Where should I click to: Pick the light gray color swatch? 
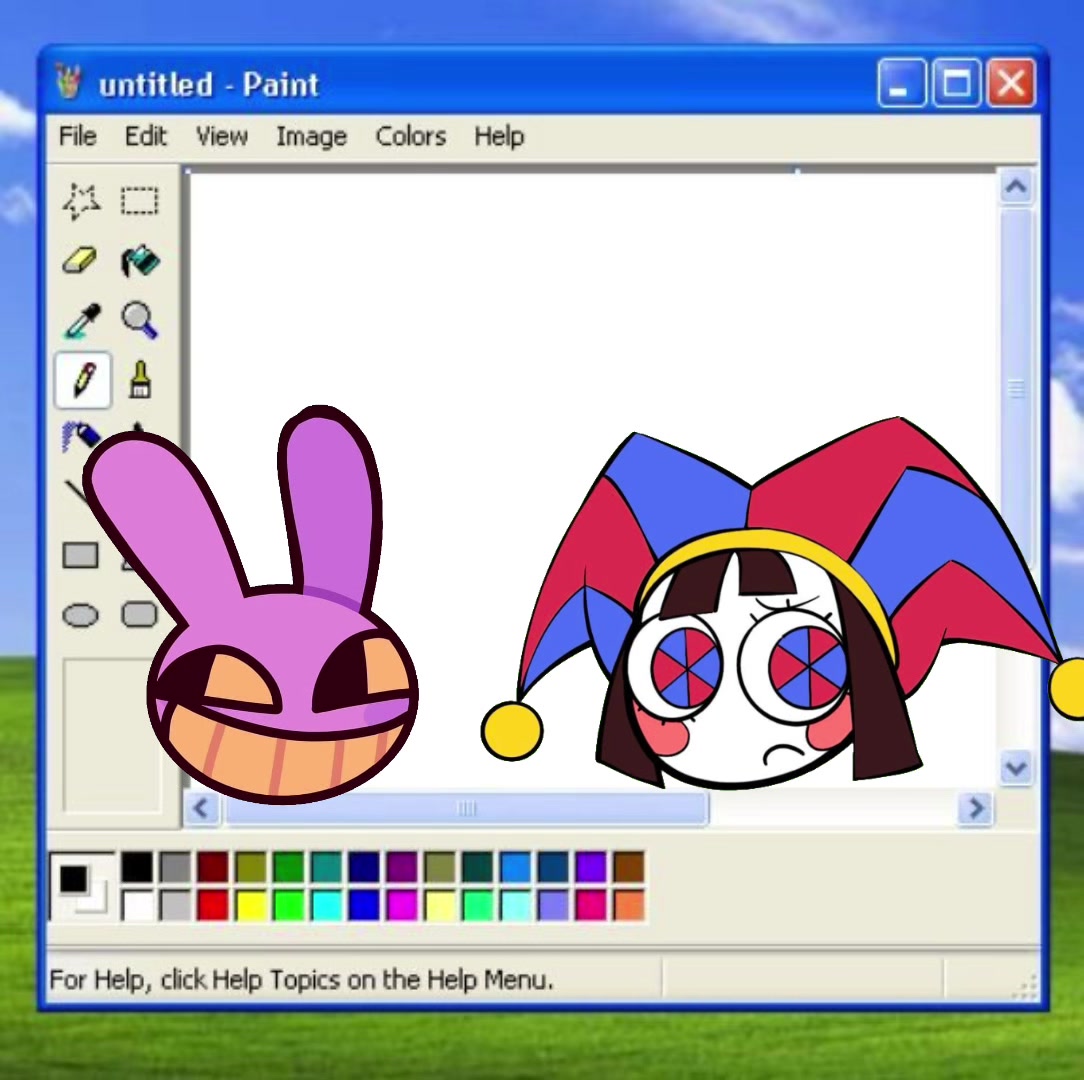pos(175,905)
